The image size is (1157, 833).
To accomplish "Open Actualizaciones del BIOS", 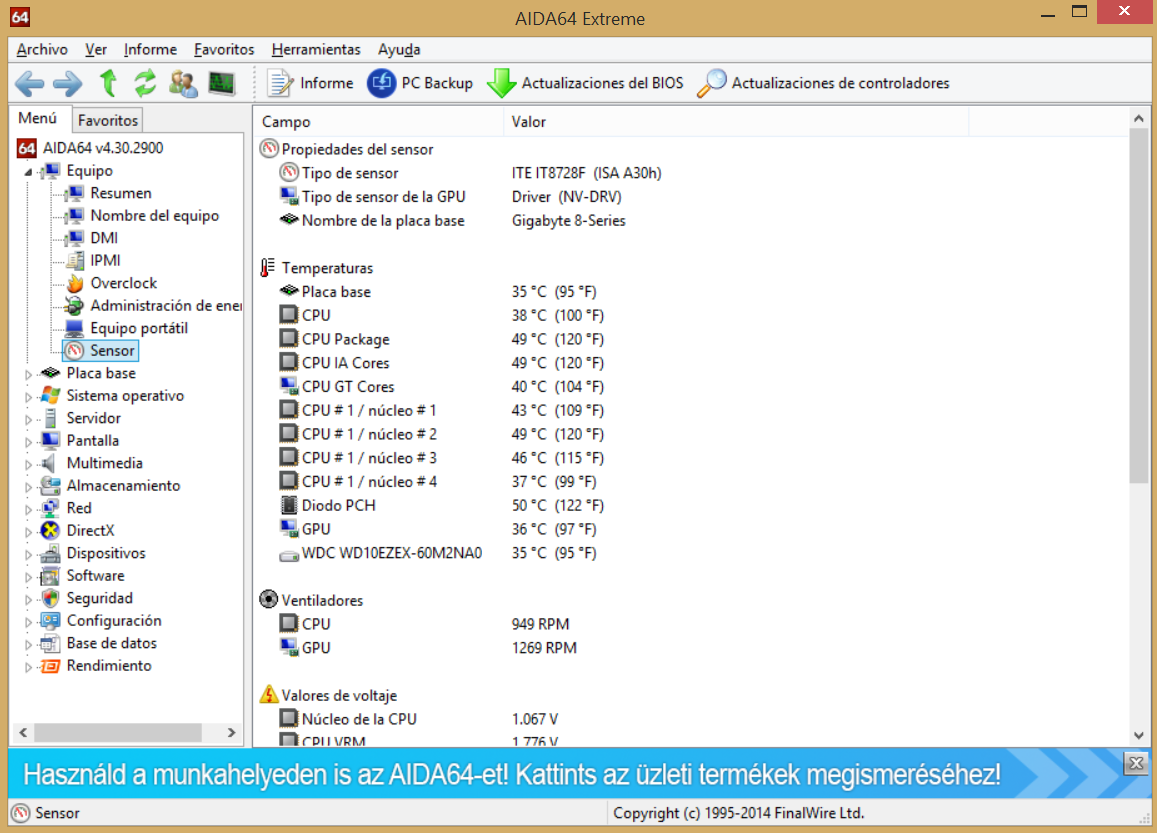I will (x=585, y=83).
